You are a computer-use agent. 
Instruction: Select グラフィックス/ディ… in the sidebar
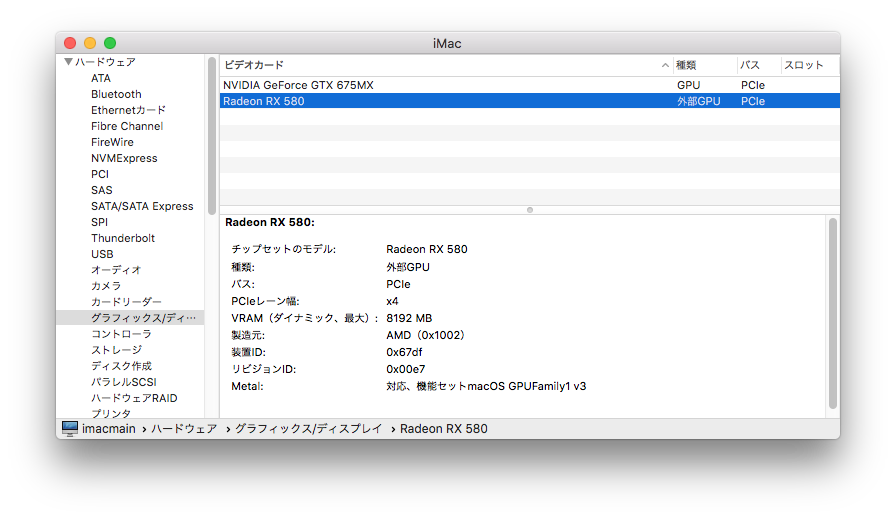click(x=143, y=318)
